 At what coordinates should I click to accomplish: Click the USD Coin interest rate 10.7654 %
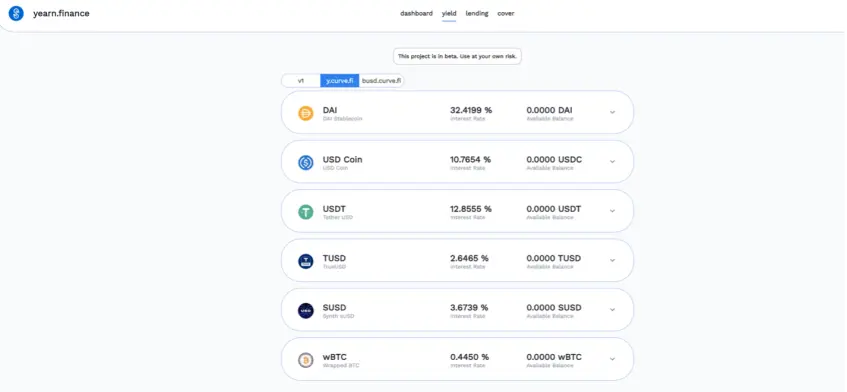coord(470,160)
